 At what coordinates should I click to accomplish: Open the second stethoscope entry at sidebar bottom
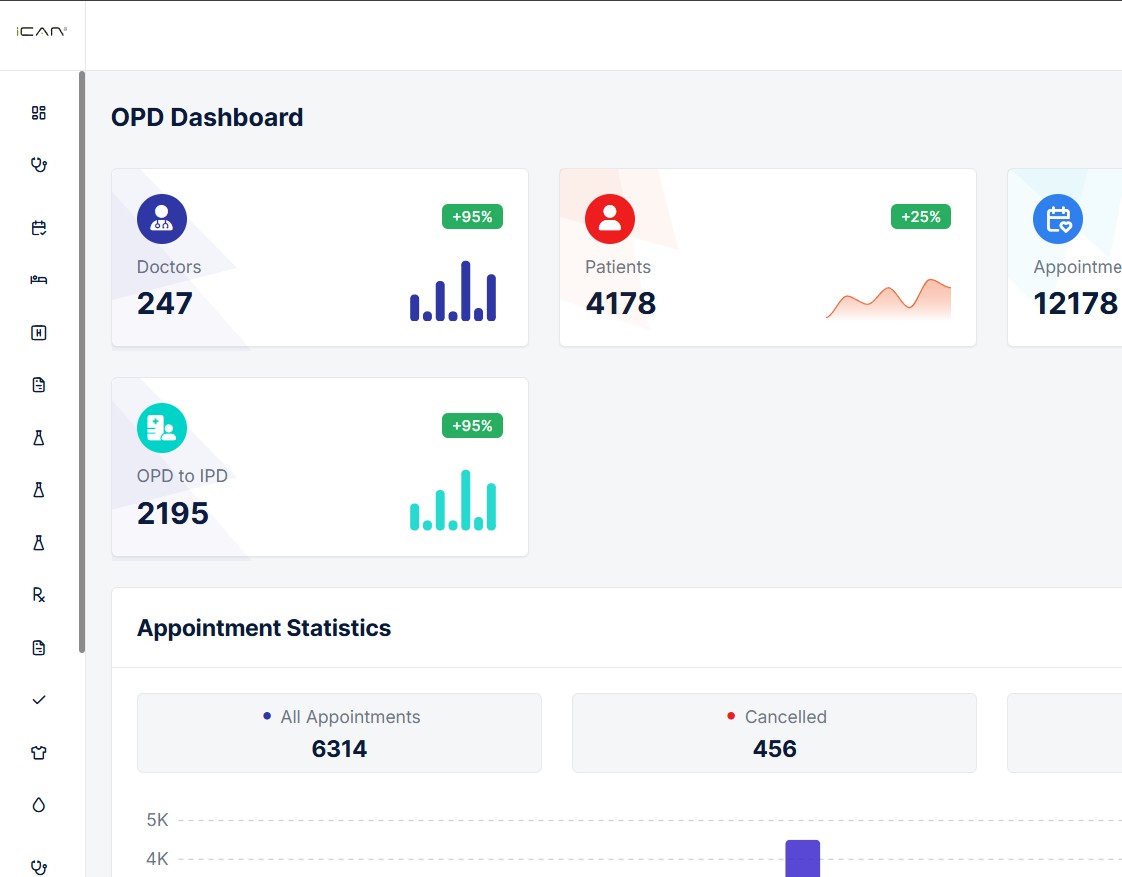click(38, 866)
